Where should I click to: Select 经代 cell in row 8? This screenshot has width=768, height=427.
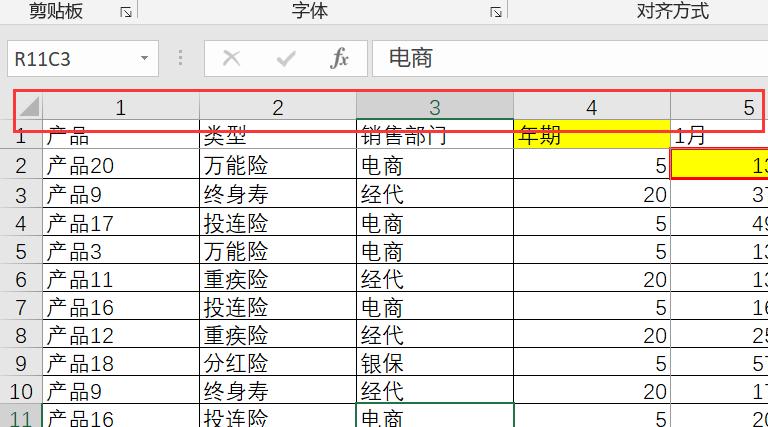435,334
